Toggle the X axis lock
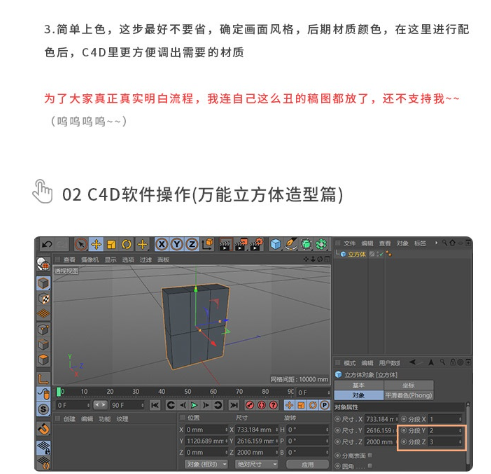This screenshot has width=491, height=474. point(162,244)
